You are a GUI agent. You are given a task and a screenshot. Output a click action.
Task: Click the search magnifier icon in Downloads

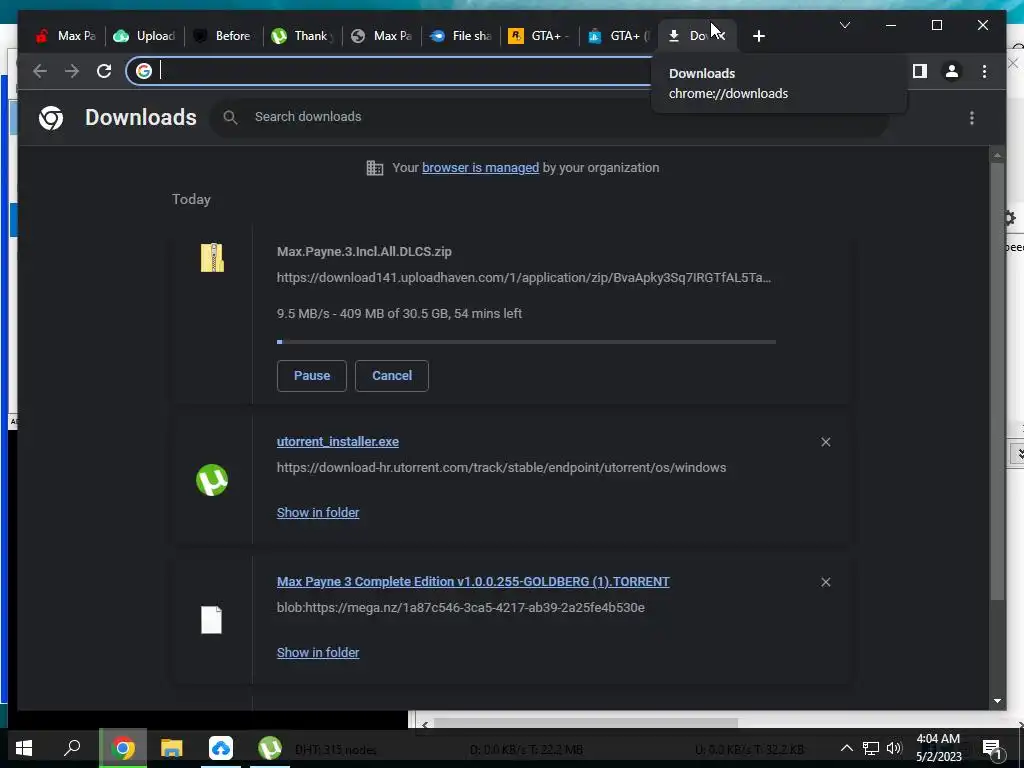pyautogui.click(x=230, y=118)
